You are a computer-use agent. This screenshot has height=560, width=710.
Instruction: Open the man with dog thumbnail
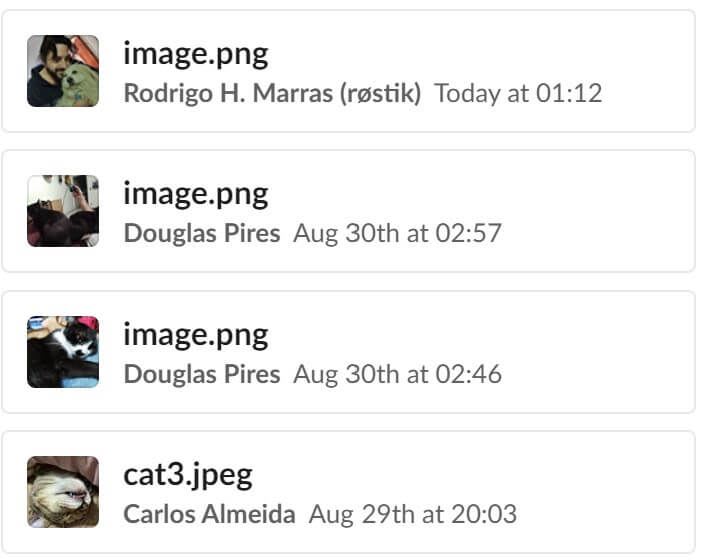[x=63, y=71]
